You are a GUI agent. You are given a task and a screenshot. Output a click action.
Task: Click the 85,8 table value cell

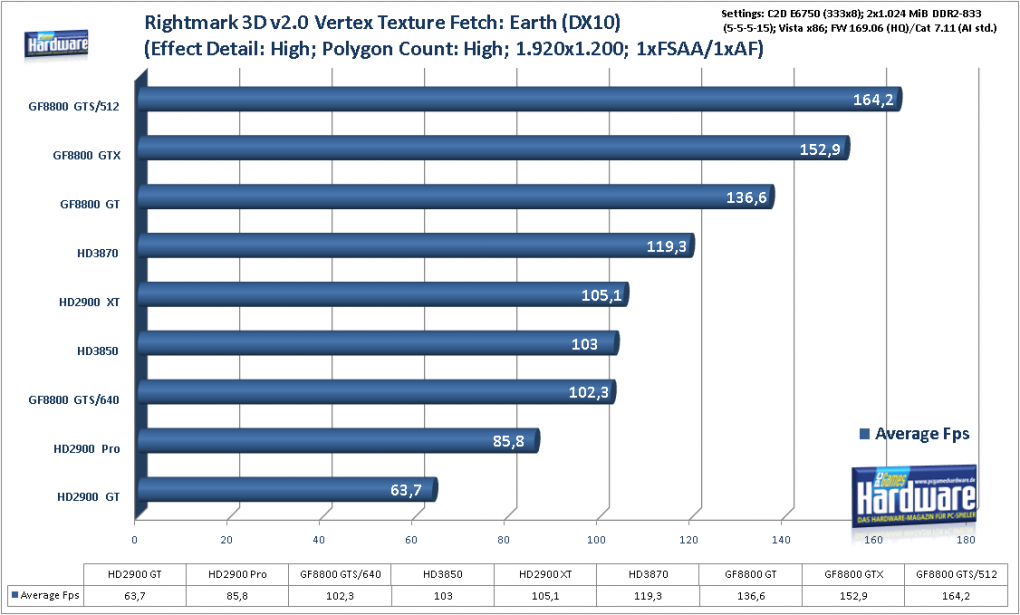[x=237, y=595]
